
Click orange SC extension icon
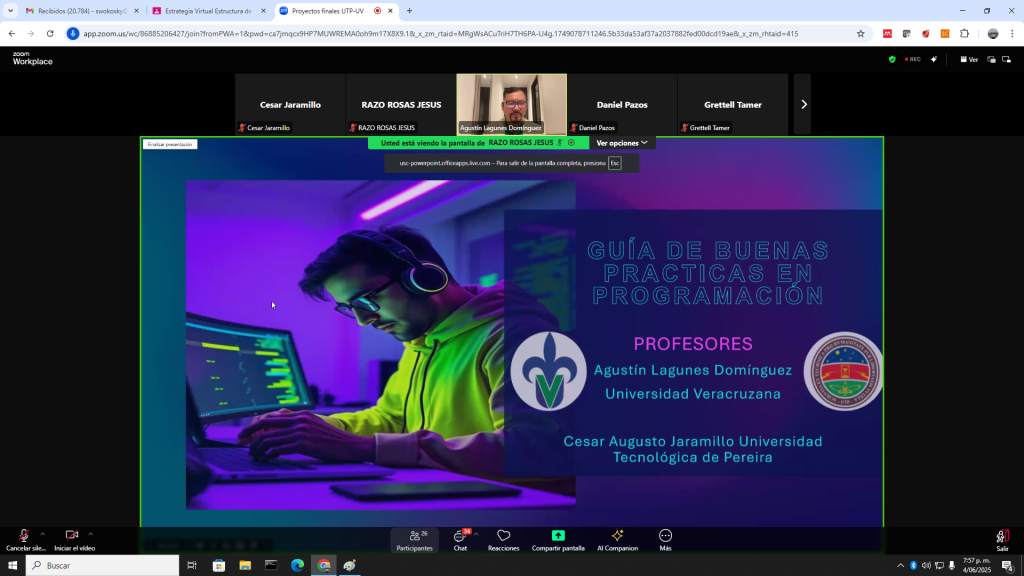[x=945, y=34]
